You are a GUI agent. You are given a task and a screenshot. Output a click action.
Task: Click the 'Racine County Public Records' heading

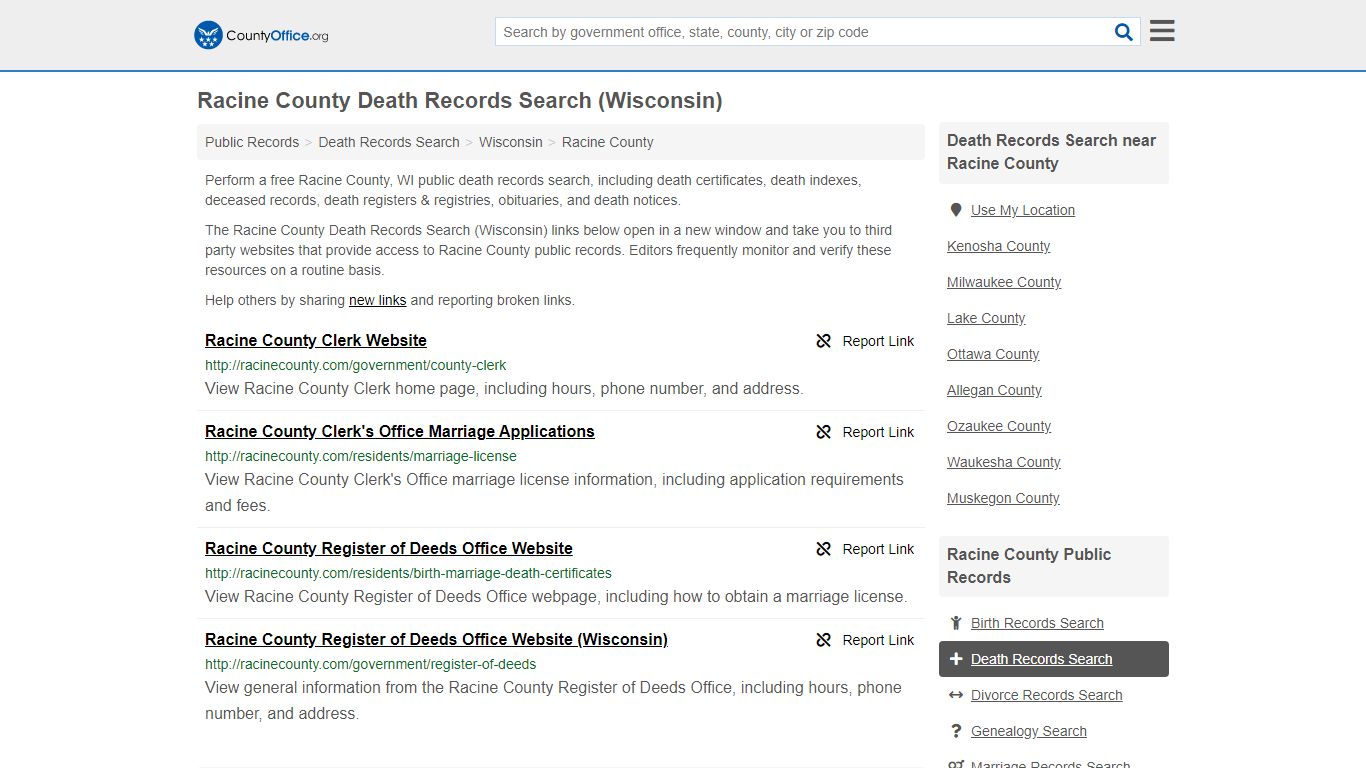1029,566
